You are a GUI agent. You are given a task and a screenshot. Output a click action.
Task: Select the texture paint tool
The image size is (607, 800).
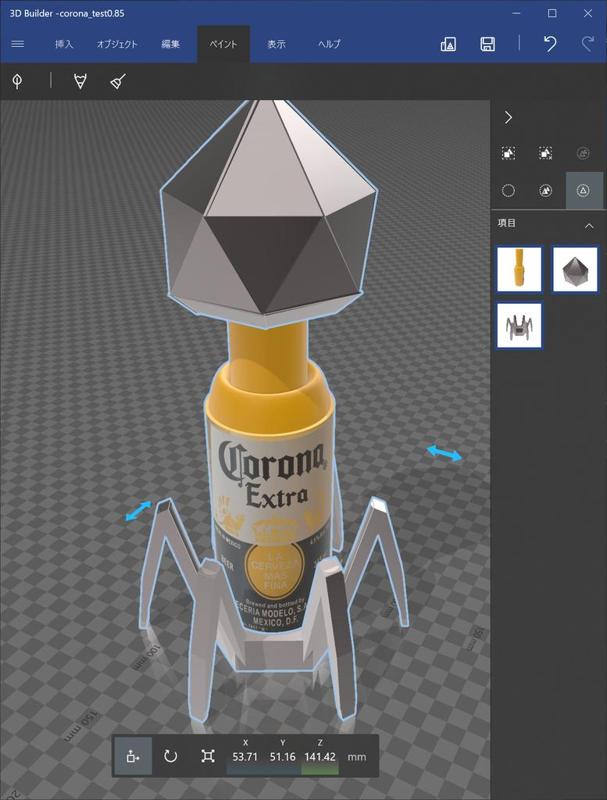click(x=80, y=81)
